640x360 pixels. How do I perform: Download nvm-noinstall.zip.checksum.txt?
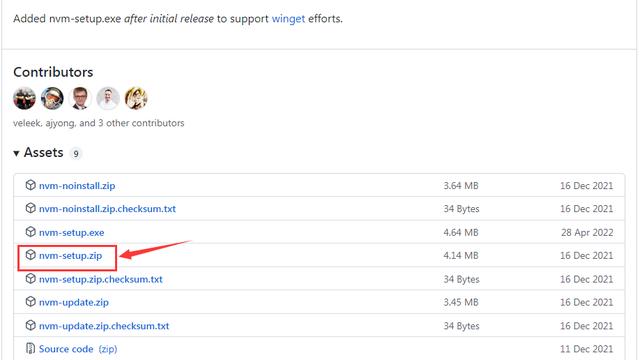pyautogui.click(x=107, y=209)
